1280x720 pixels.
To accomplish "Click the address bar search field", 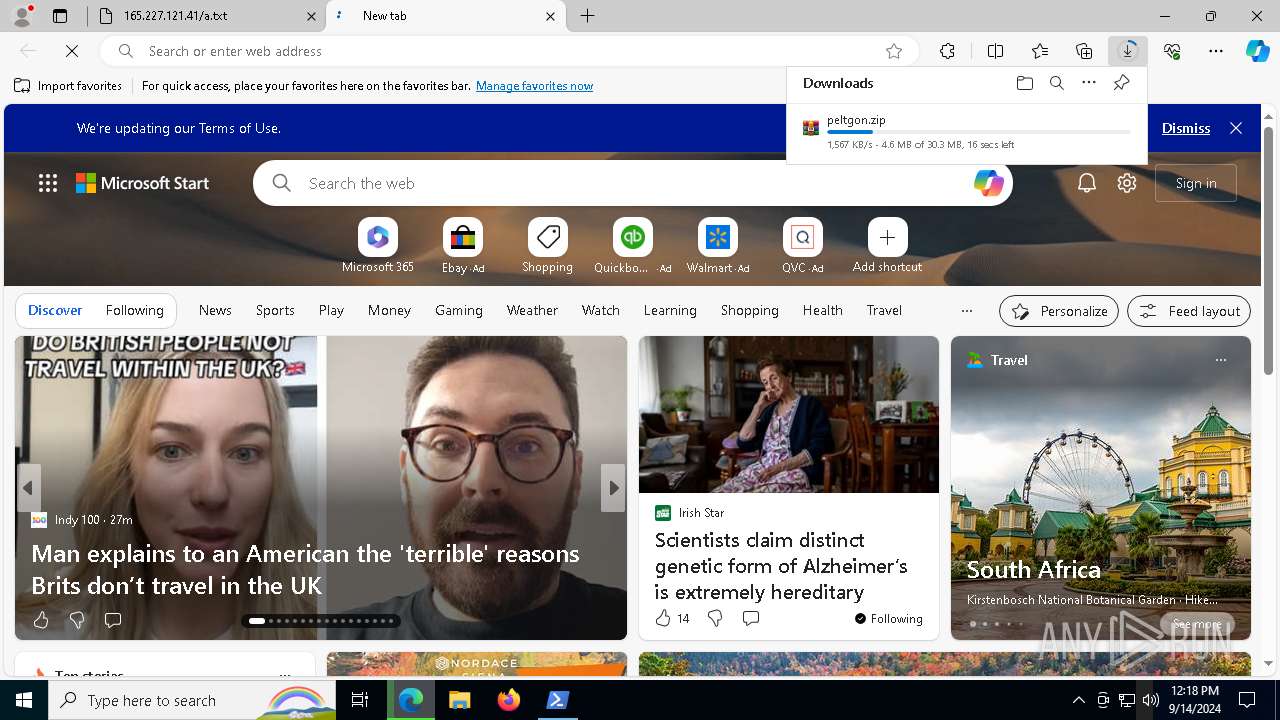I will [x=510, y=51].
